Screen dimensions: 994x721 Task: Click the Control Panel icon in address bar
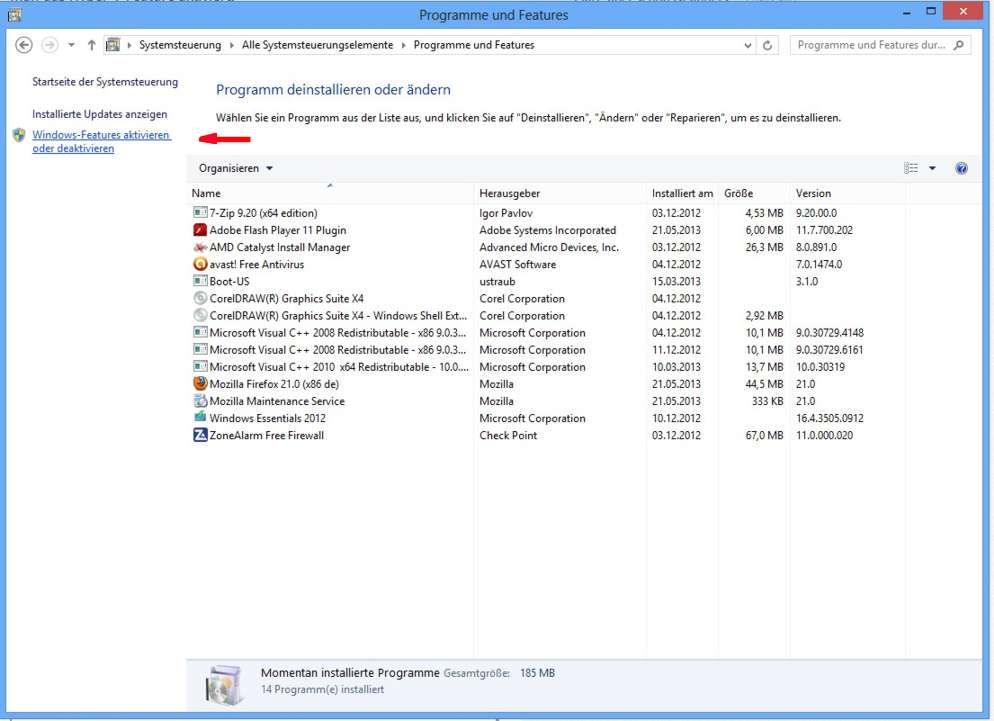113,45
